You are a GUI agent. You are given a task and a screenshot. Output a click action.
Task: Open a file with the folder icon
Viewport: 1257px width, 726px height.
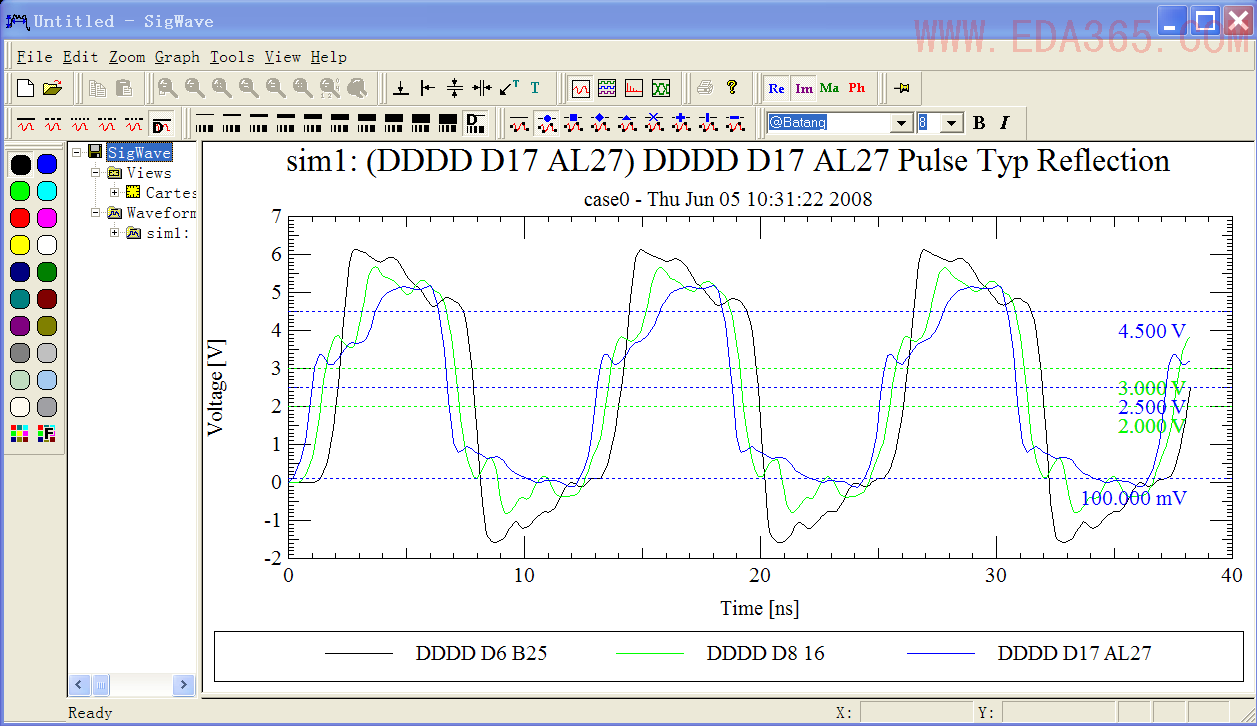coord(52,88)
